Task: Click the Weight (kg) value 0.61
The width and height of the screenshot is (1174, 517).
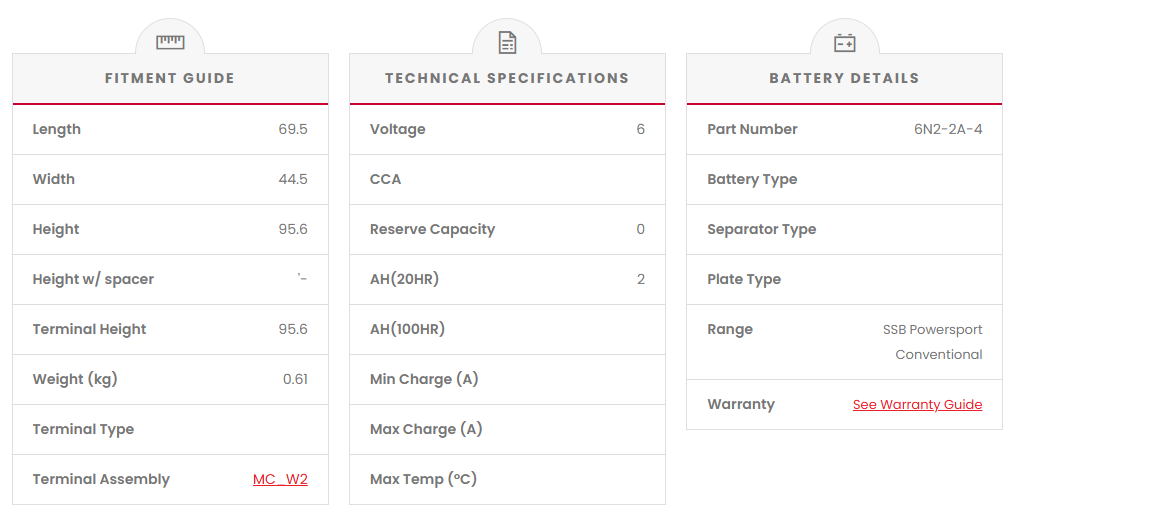Action: (x=295, y=379)
